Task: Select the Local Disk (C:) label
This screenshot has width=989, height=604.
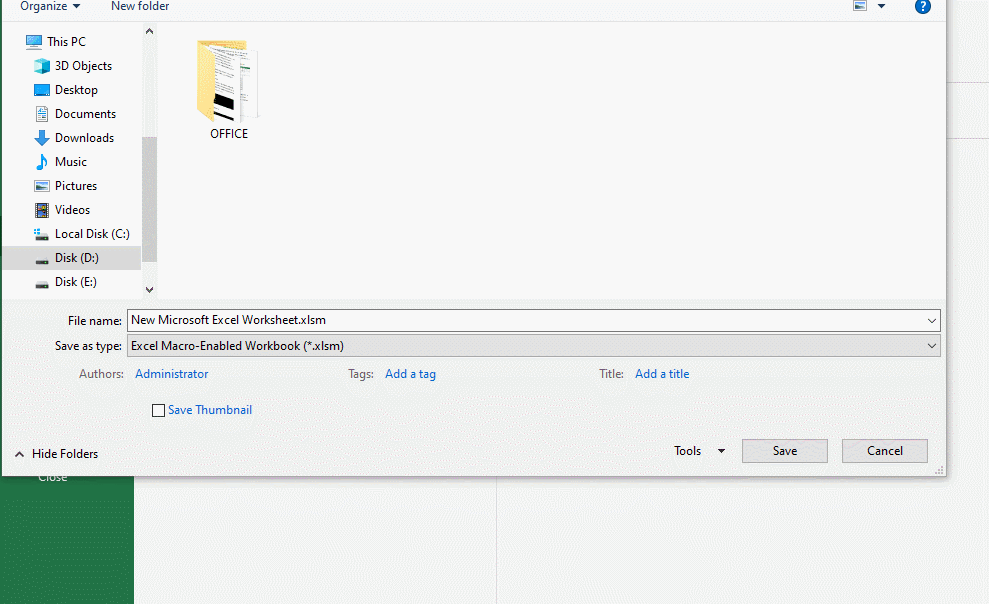Action: pos(92,234)
